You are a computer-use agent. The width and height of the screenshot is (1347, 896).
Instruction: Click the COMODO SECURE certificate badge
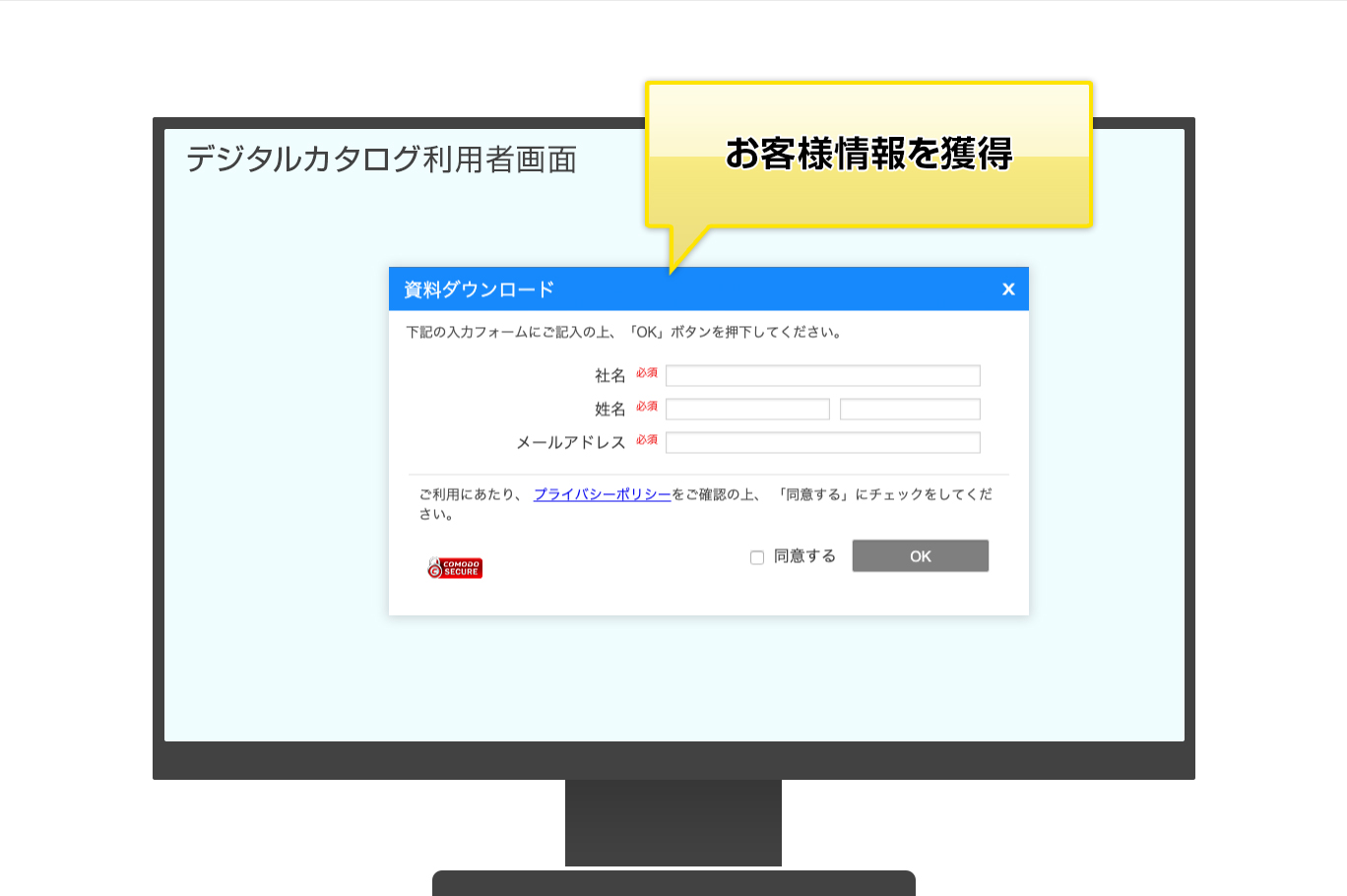454,566
